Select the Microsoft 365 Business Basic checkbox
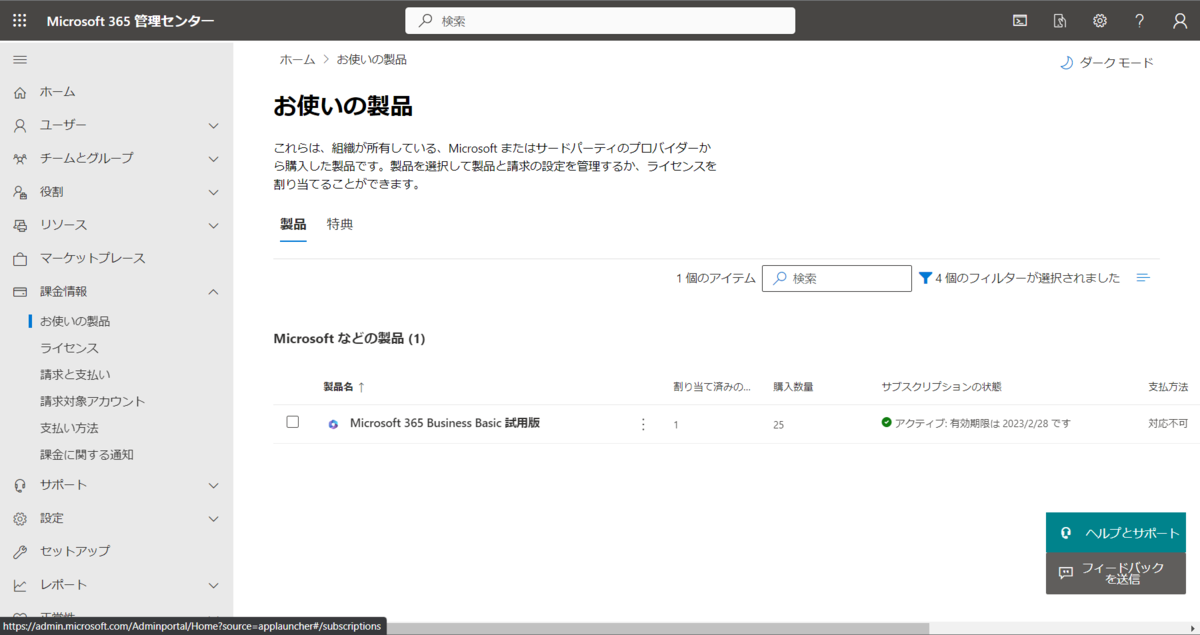Viewport: 1200px width, 635px height. [293, 422]
